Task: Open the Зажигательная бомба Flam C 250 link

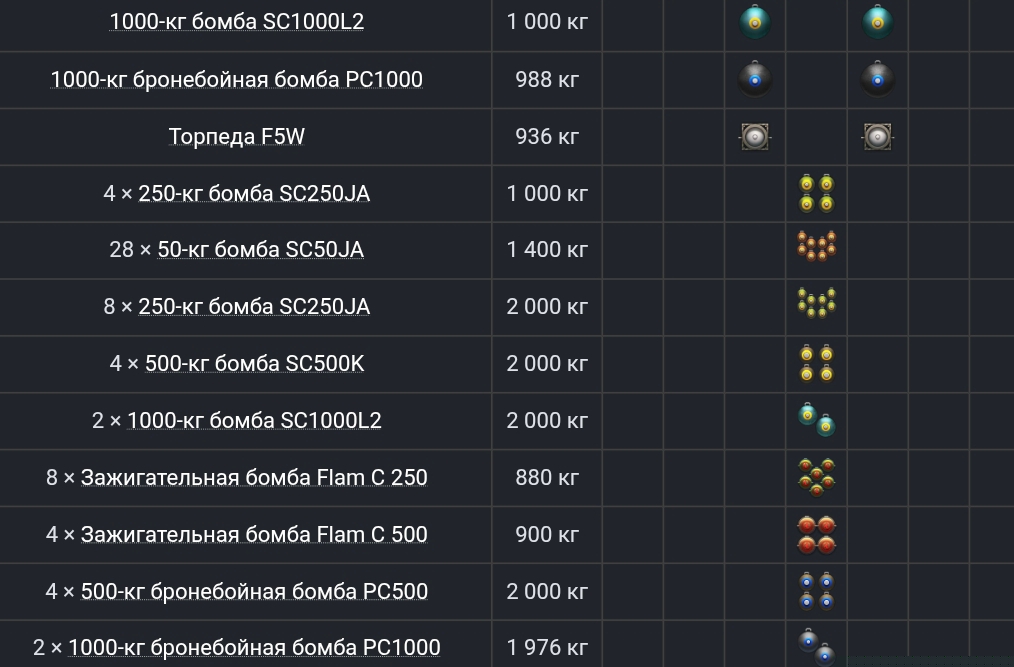Action: pyautogui.click(x=254, y=478)
